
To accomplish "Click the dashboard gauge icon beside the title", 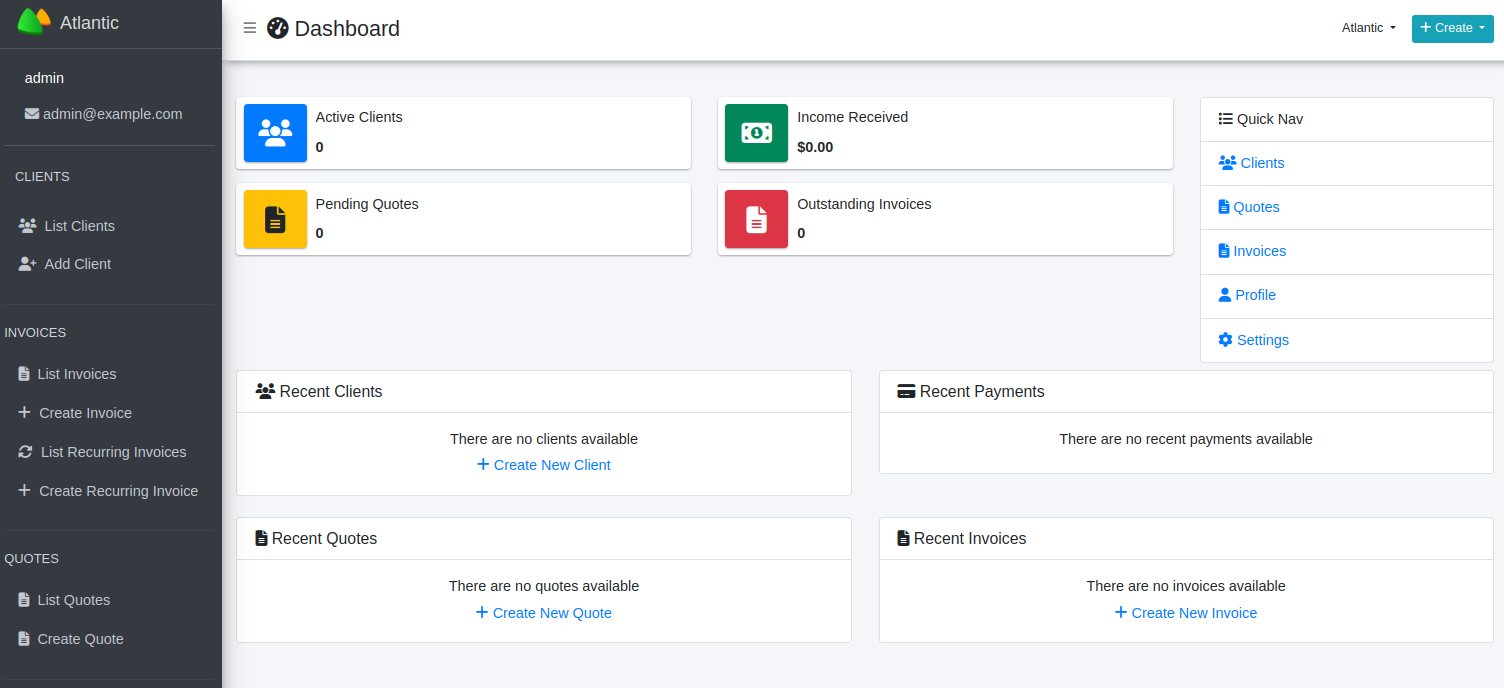I will pos(278,28).
